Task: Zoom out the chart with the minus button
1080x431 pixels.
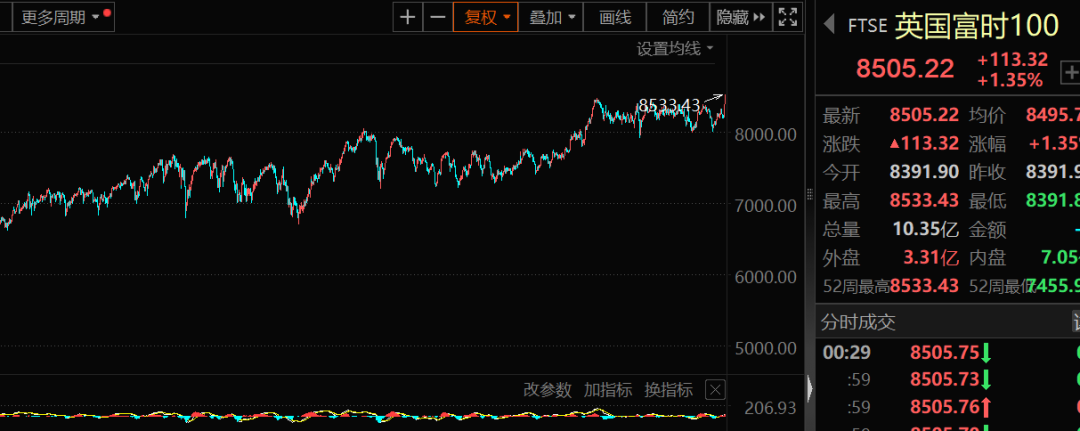Action: point(437,17)
